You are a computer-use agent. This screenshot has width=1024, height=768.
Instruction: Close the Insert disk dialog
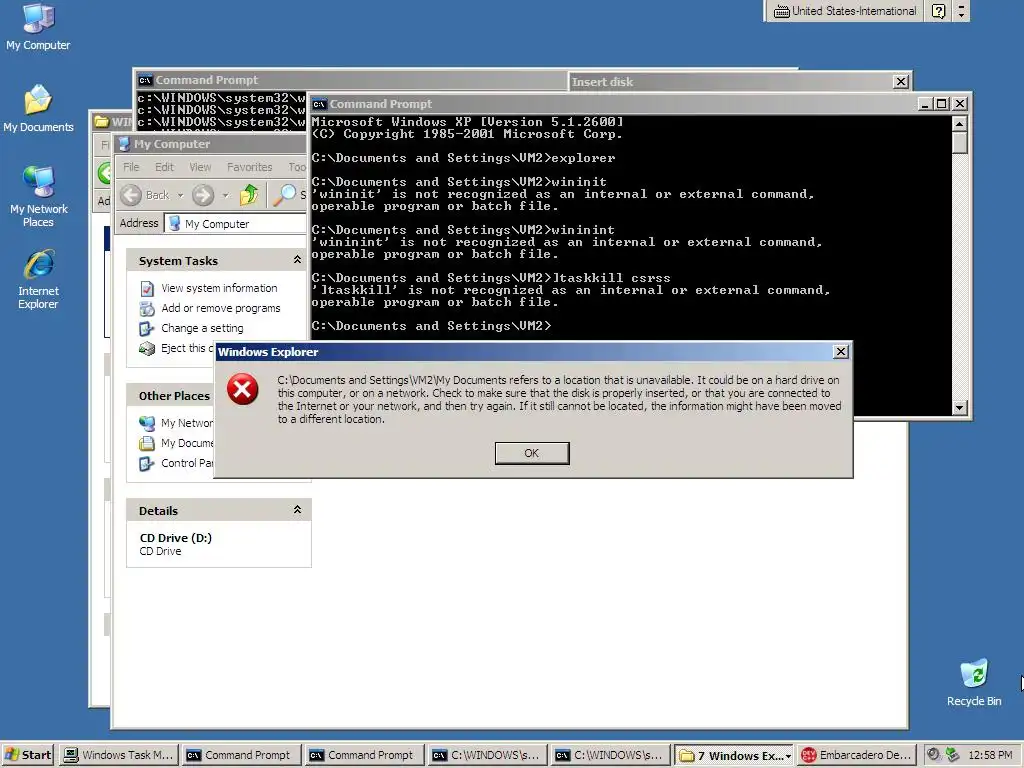901,82
